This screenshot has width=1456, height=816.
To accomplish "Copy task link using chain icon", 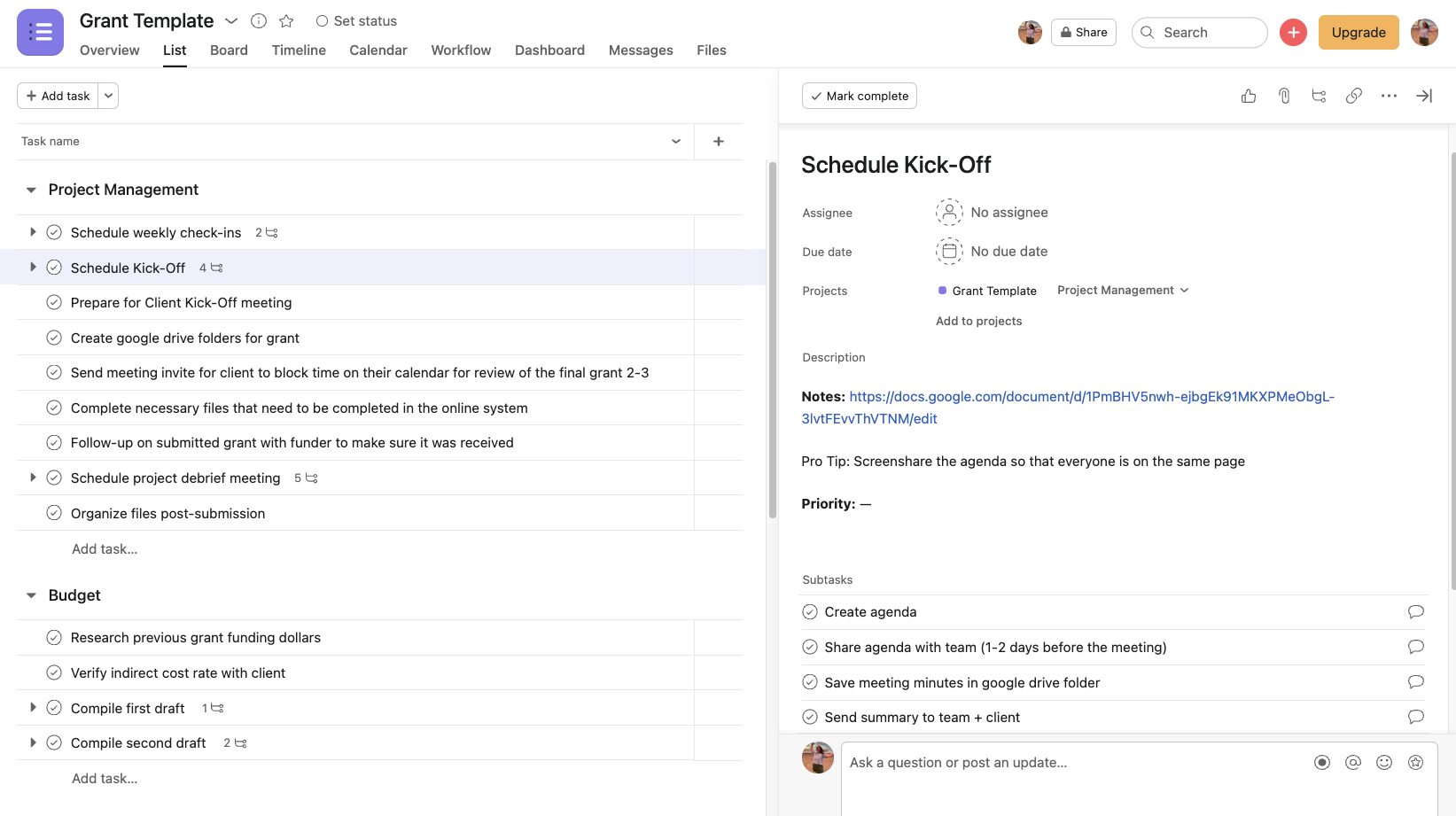I will (1354, 96).
